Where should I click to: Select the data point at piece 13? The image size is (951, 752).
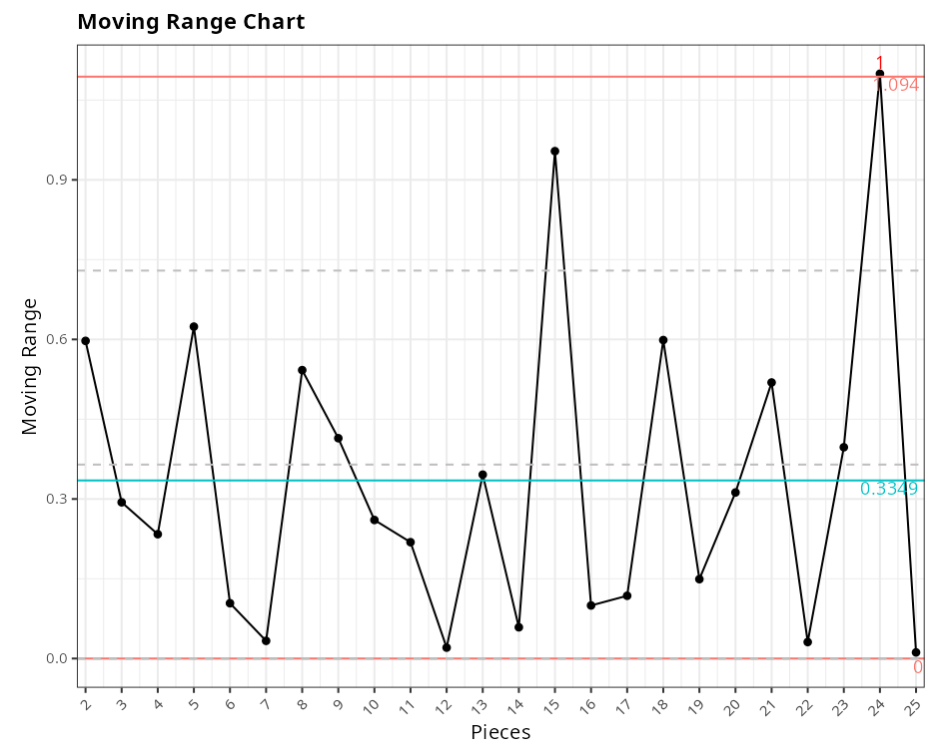click(482, 475)
